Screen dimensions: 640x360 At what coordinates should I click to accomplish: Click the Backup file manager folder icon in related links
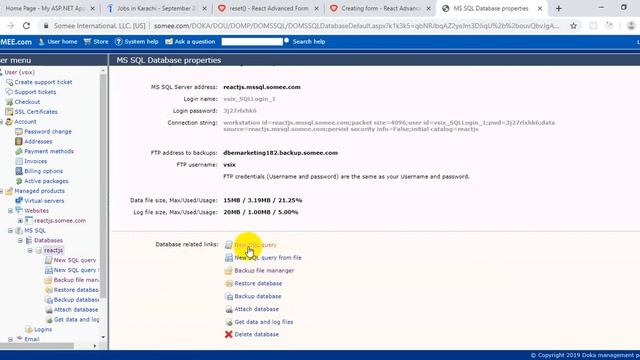pos(229,271)
